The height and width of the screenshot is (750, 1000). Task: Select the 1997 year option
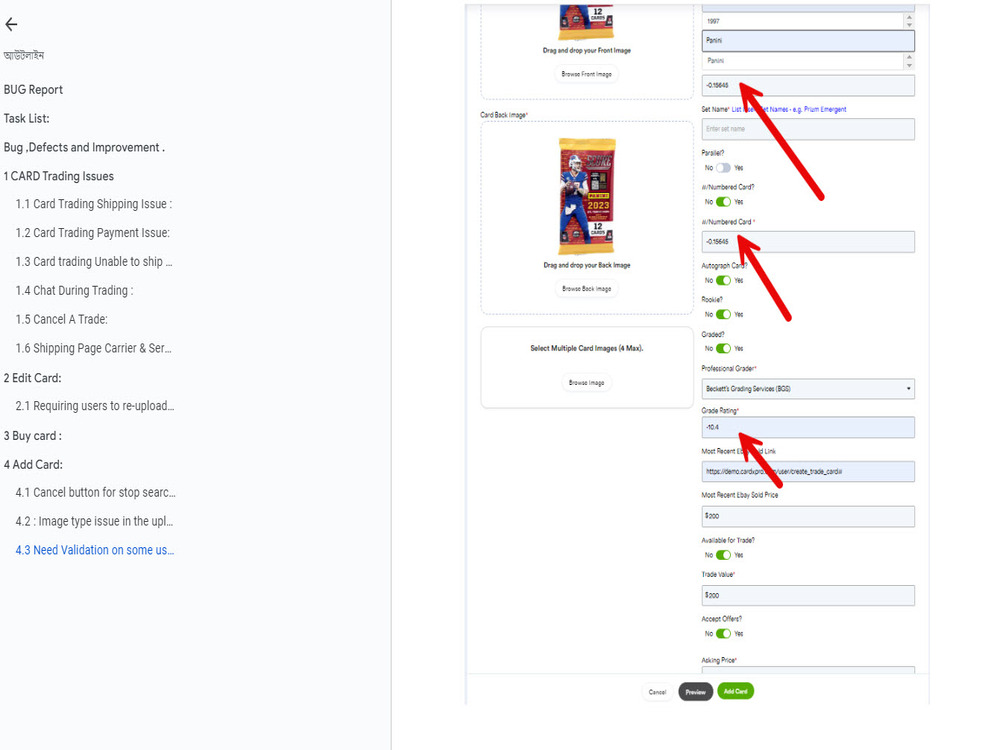point(804,21)
